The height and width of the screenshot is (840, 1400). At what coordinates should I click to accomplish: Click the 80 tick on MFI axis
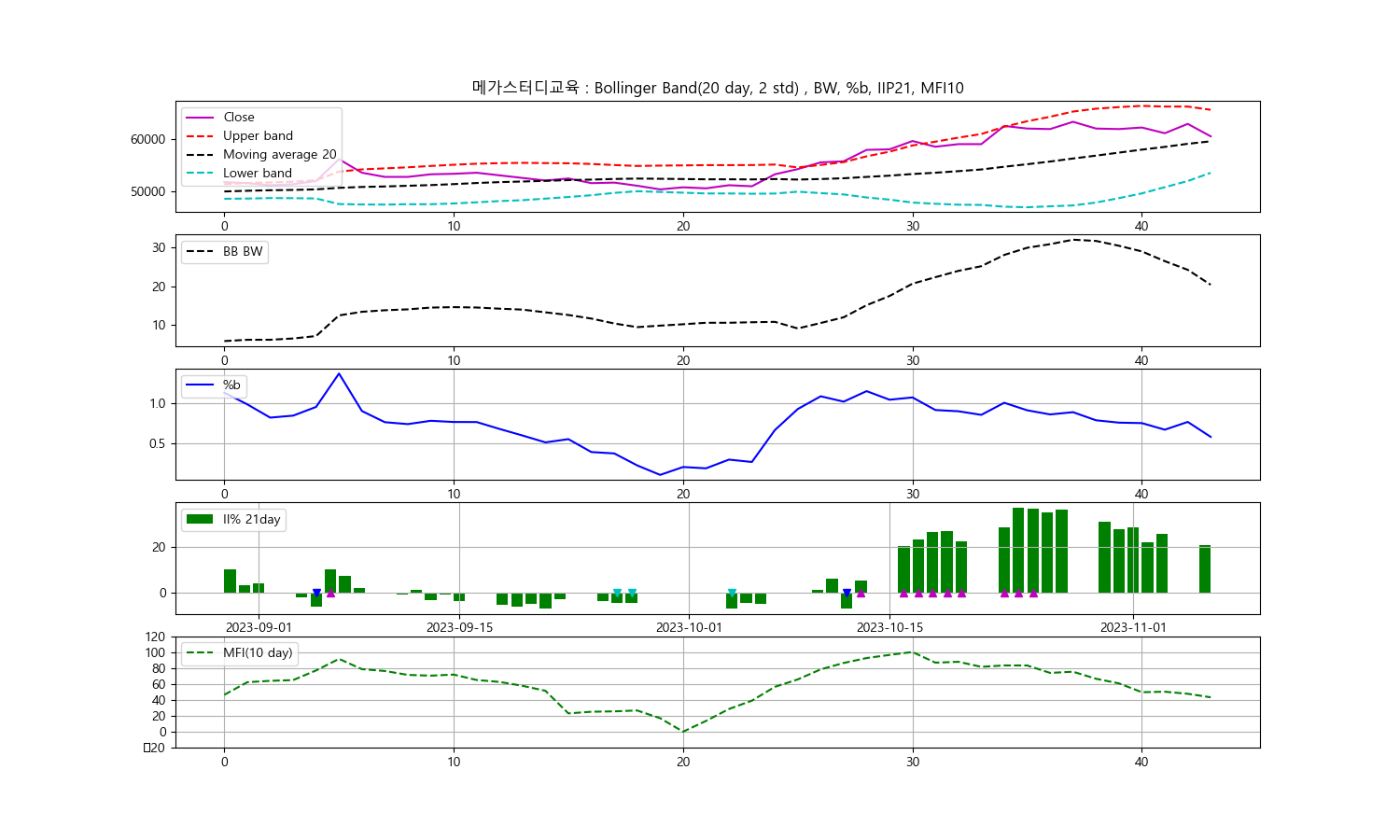(x=159, y=669)
